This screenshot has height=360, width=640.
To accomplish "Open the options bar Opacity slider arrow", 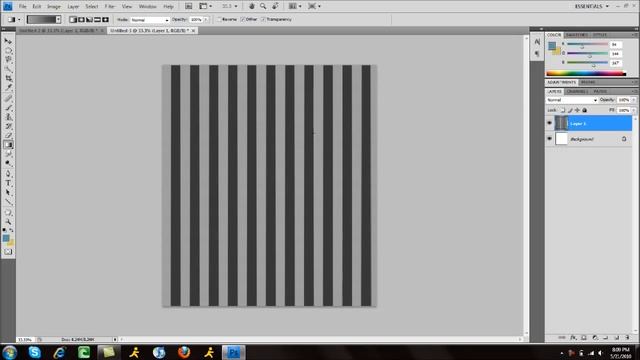I will point(206,20).
